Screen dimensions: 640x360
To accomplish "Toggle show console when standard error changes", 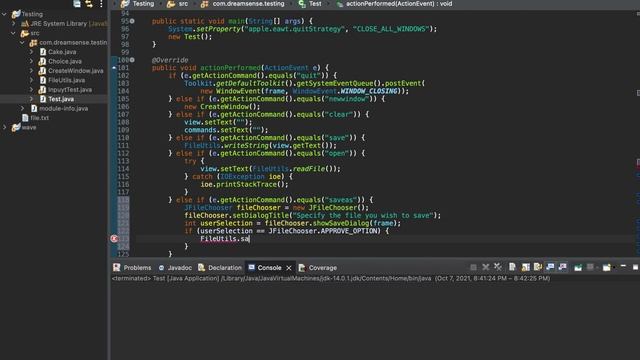I will pos(562,267).
